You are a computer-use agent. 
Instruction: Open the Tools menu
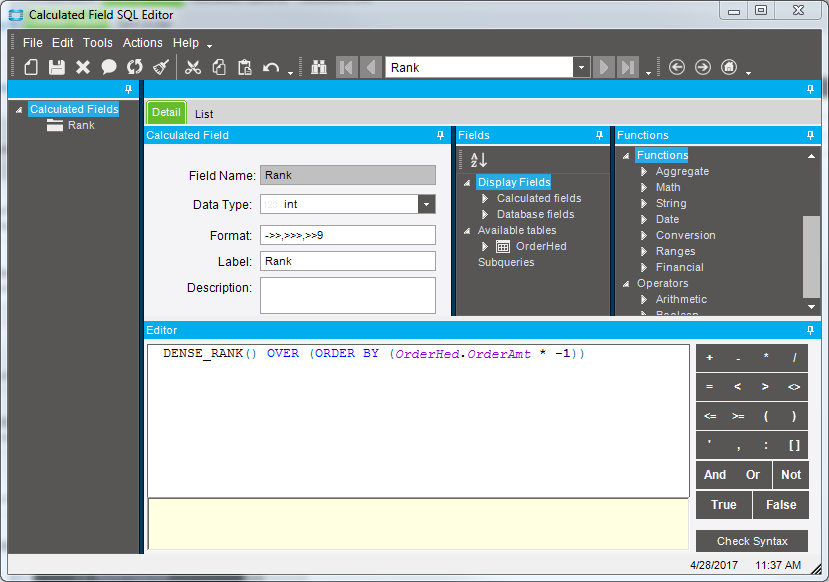[x=98, y=43]
